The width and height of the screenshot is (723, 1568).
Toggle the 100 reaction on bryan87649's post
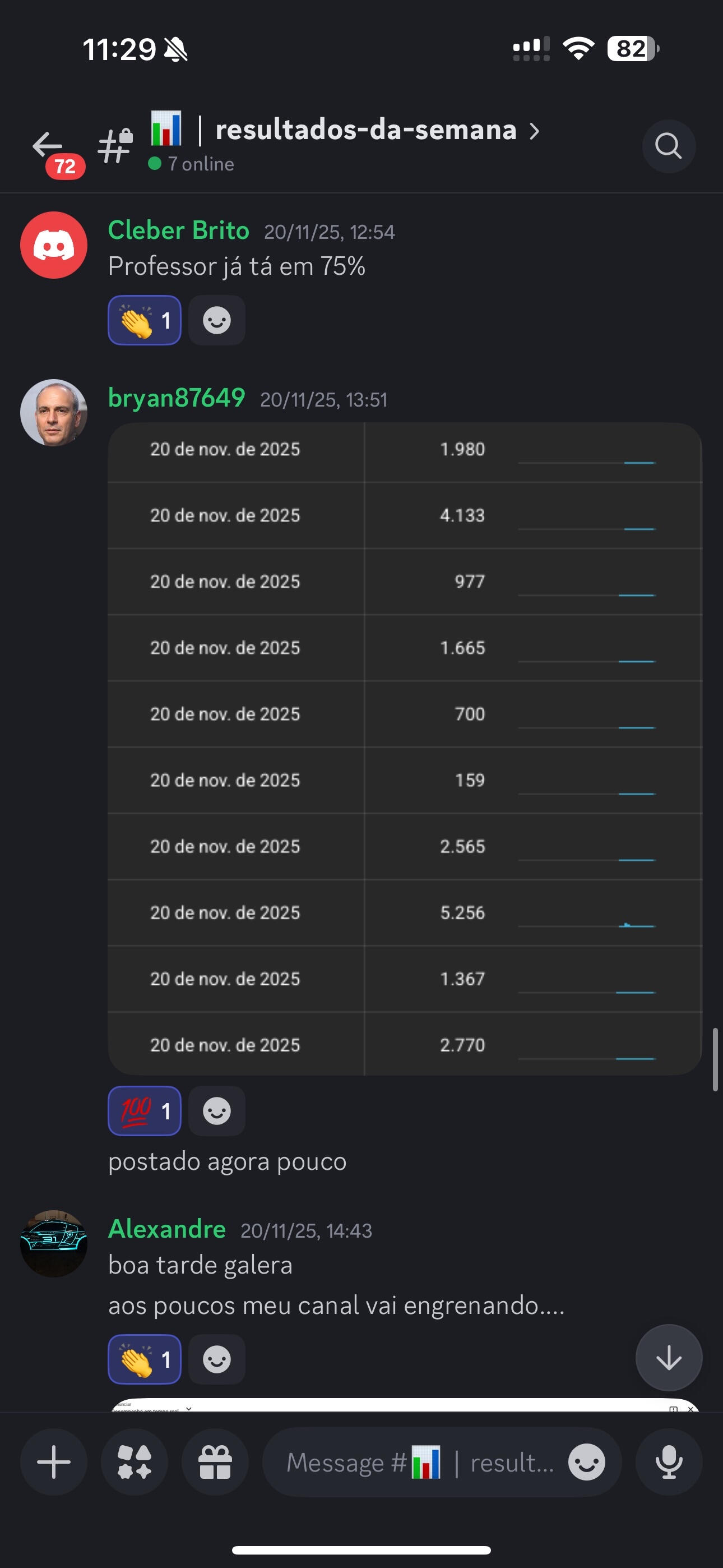click(144, 1111)
